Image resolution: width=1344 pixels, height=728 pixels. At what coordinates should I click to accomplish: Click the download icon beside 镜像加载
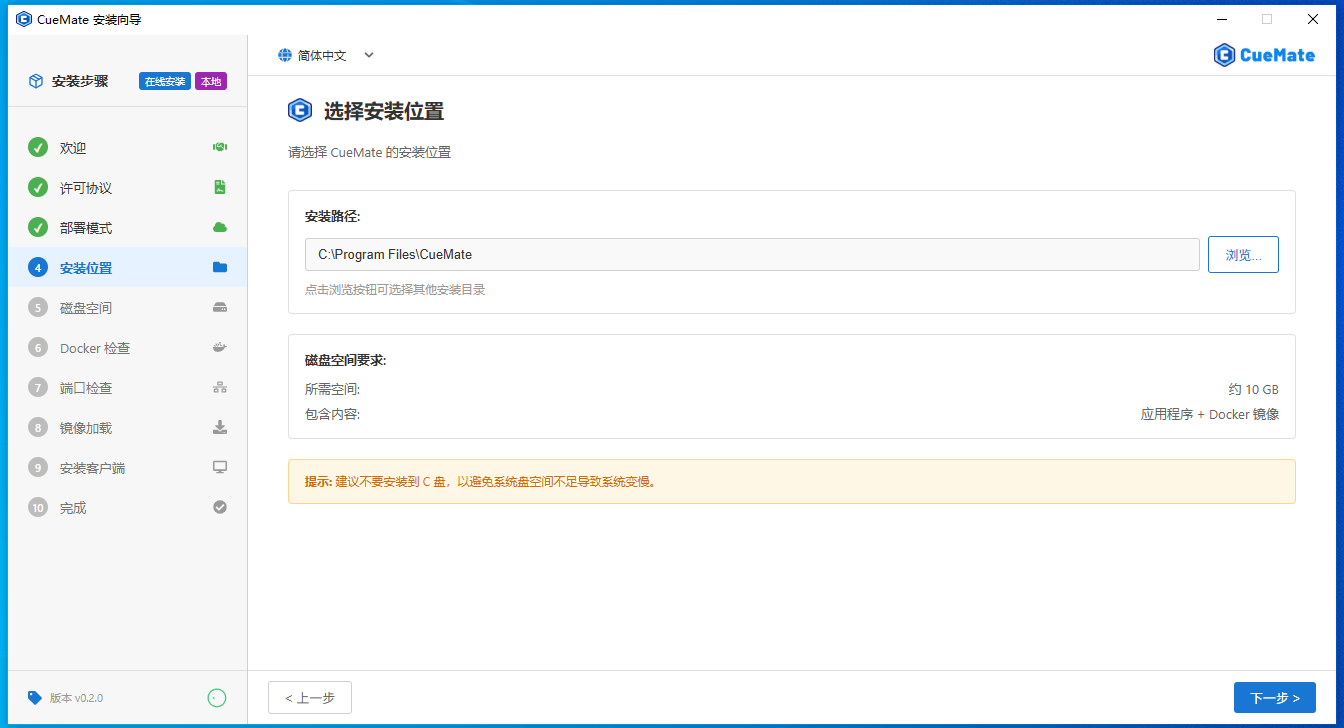coord(220,428)
